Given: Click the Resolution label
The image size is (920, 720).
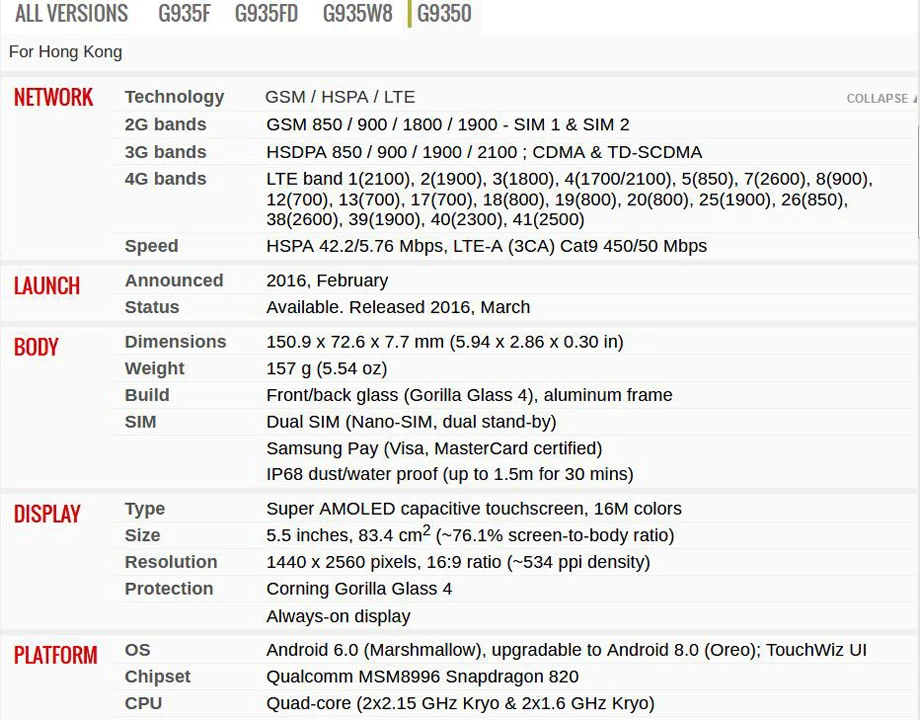Looking at the screenshot, I should (171, 562).
